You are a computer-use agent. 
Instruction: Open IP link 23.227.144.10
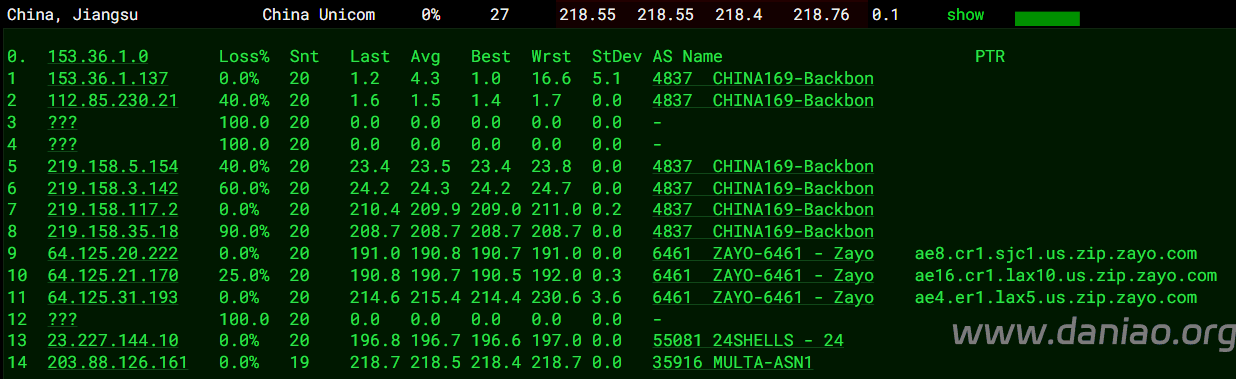(113, 341)
